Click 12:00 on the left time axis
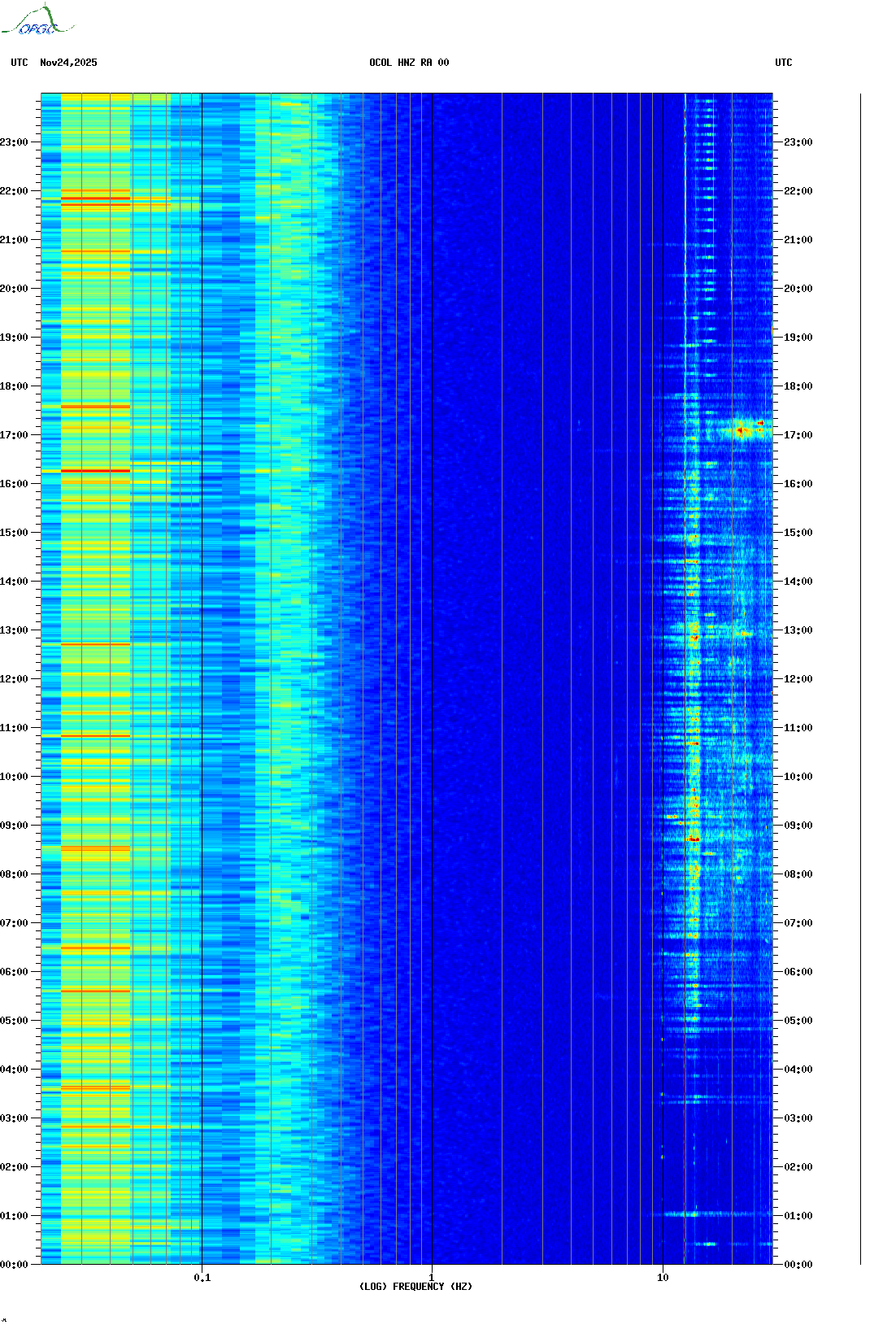Image resolution: width=896 pixels, height=1329 pixels. (x=14, y=679)
